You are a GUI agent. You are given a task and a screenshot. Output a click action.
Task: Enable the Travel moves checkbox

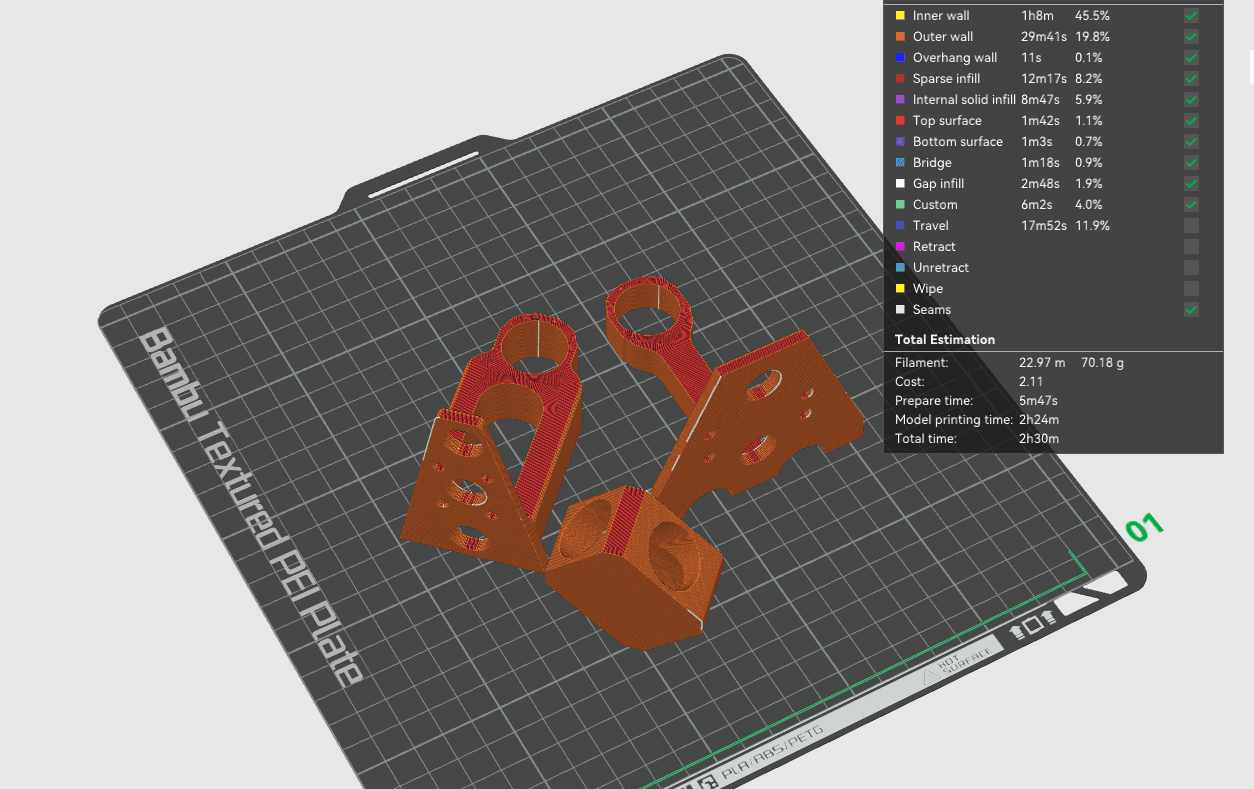point(1191,226)
